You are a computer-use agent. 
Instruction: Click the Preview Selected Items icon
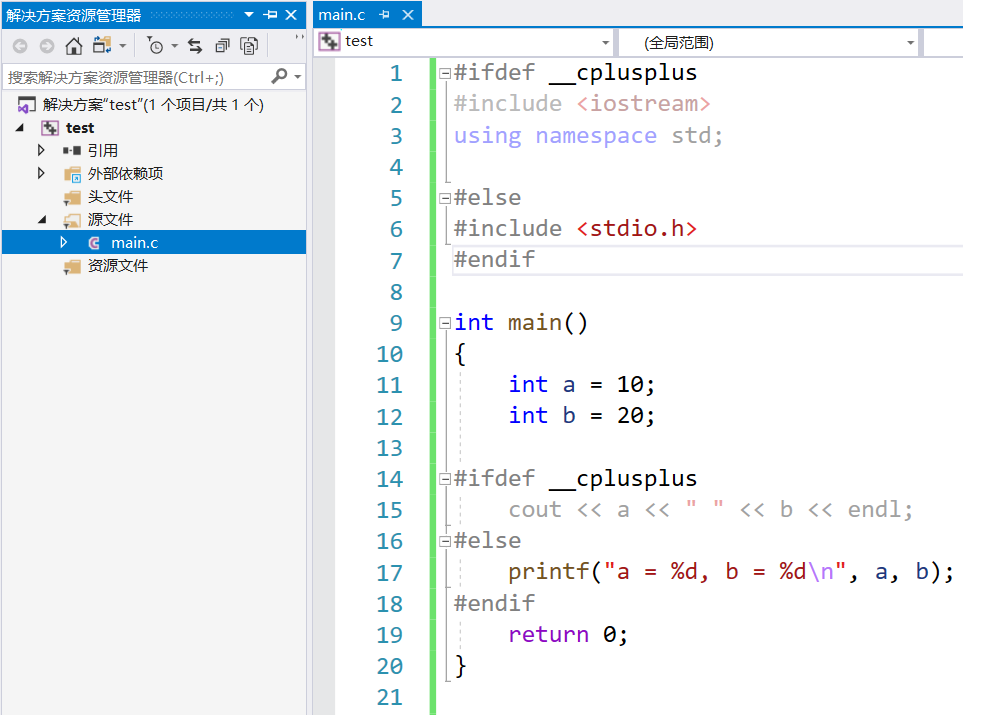pos(248,45)
